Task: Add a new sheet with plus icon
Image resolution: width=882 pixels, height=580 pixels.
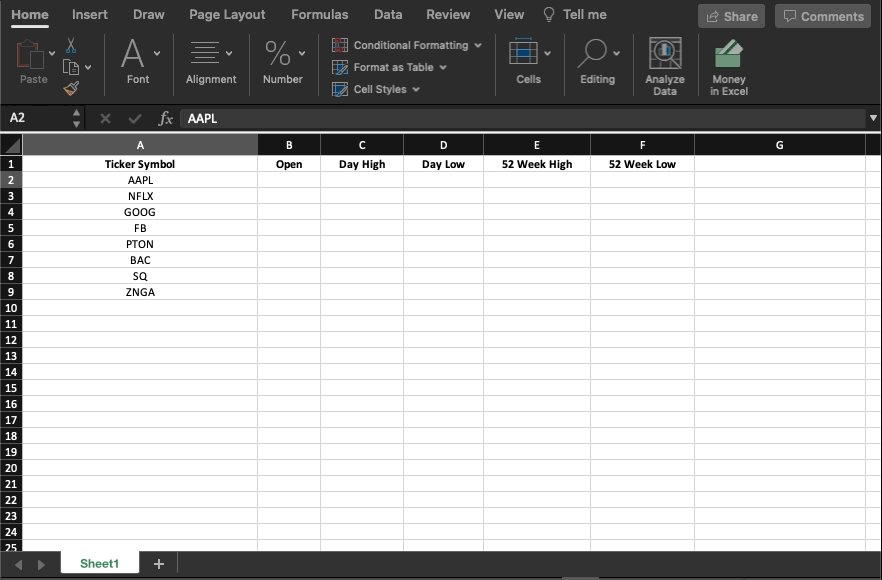Action: 159,564
